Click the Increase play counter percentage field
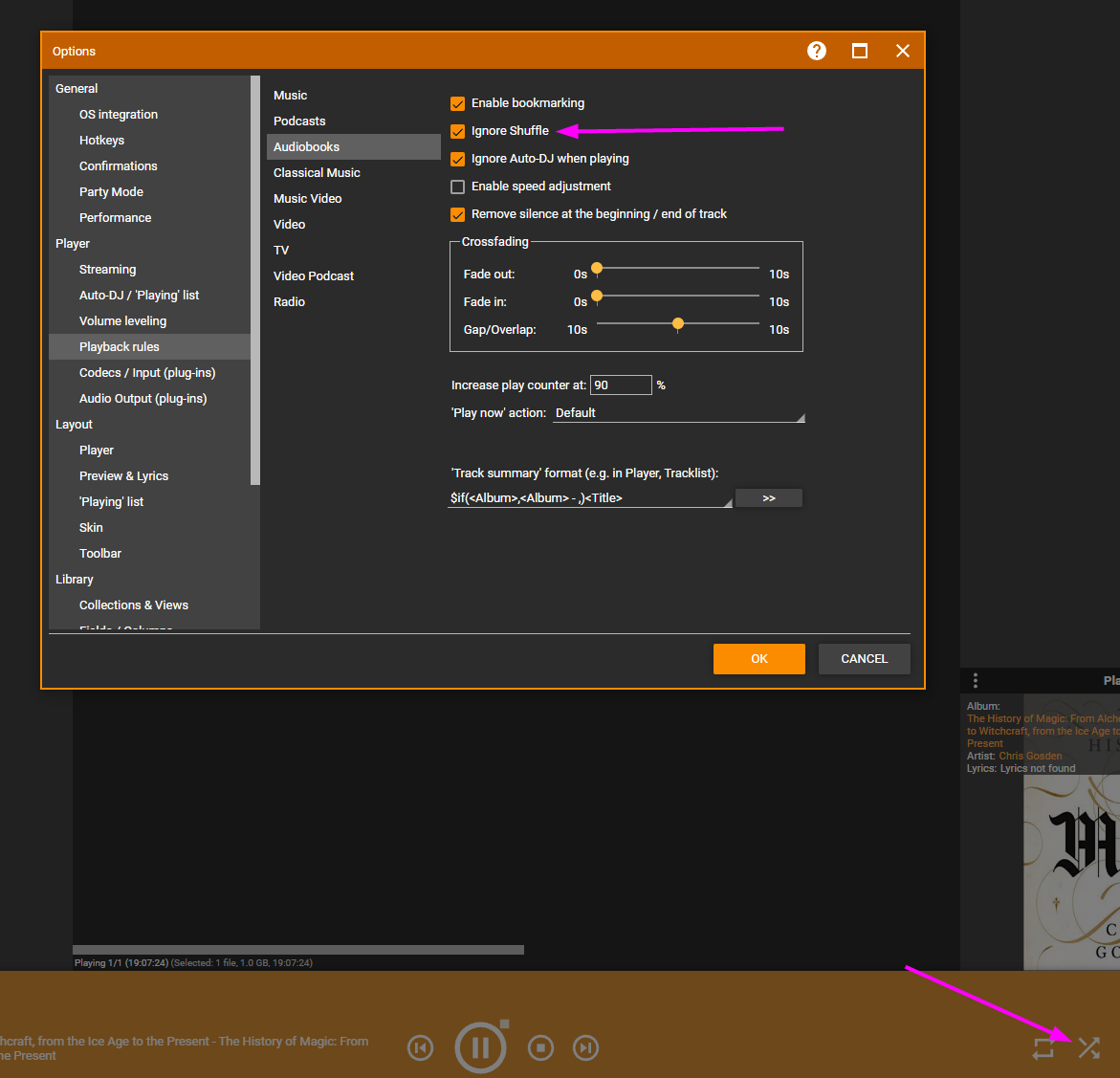 (x=621, y=385)
